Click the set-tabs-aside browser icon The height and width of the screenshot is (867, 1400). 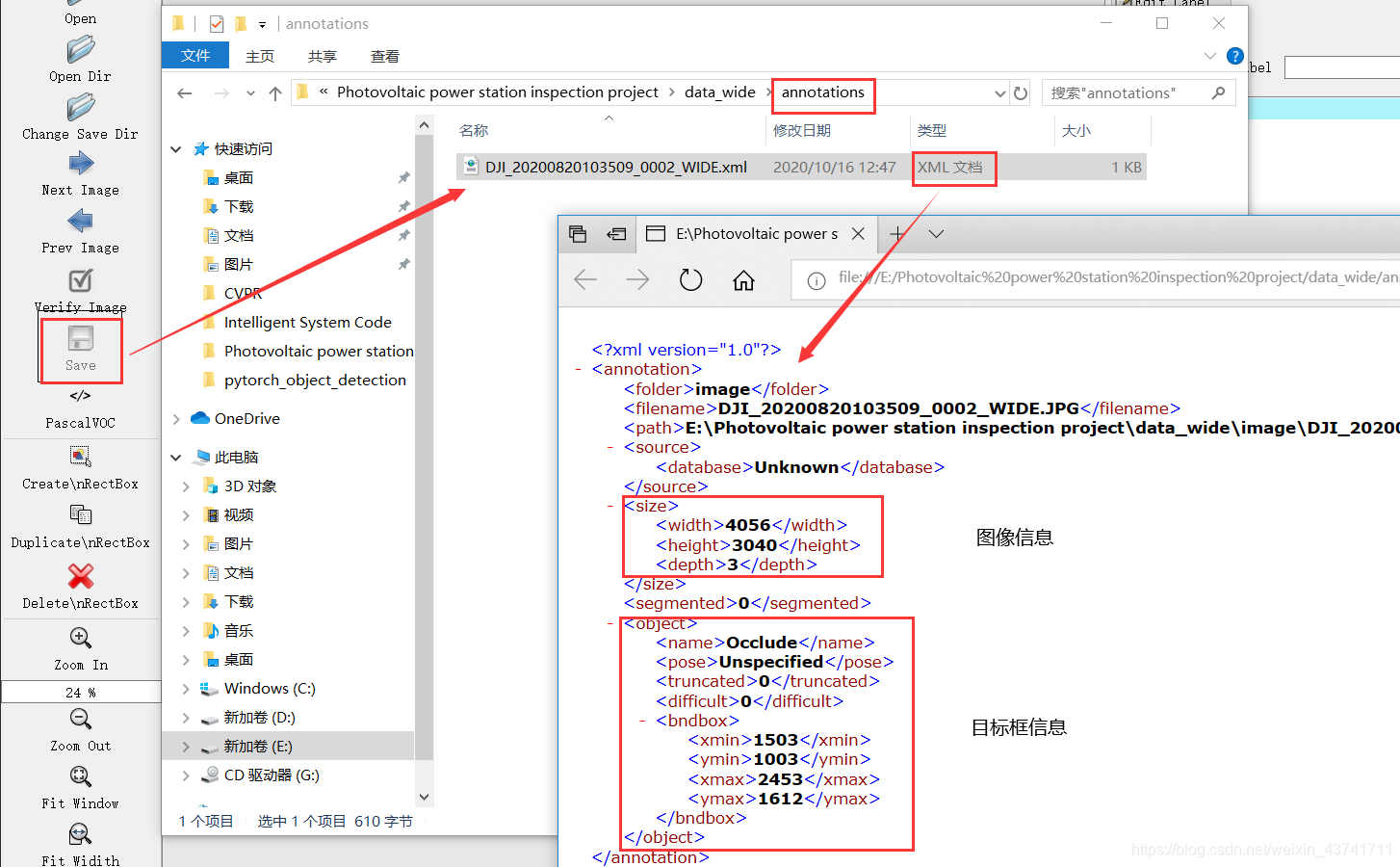(616, 234)
